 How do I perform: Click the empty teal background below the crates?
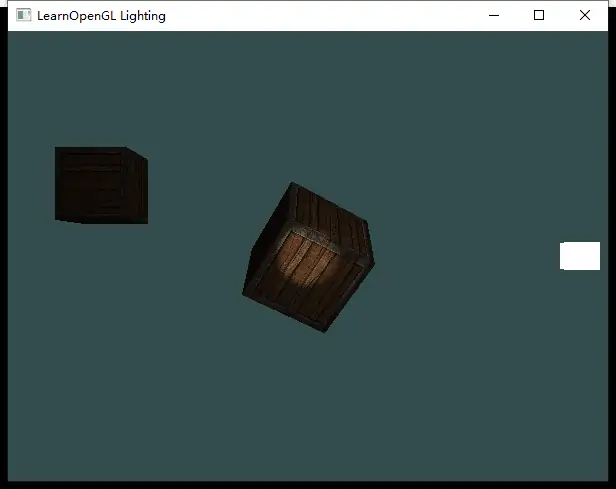coord(300,420)
